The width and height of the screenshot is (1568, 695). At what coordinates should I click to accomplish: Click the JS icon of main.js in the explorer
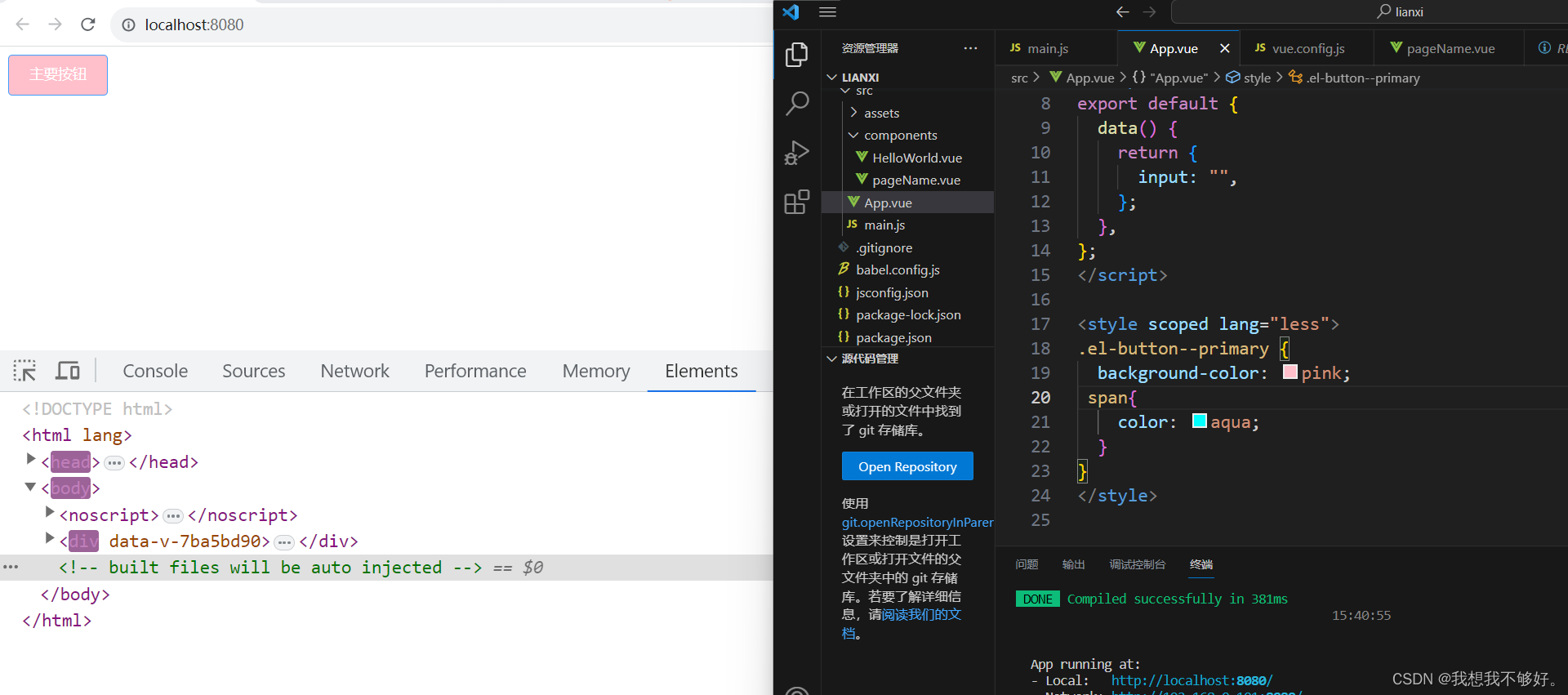[852, 224]
